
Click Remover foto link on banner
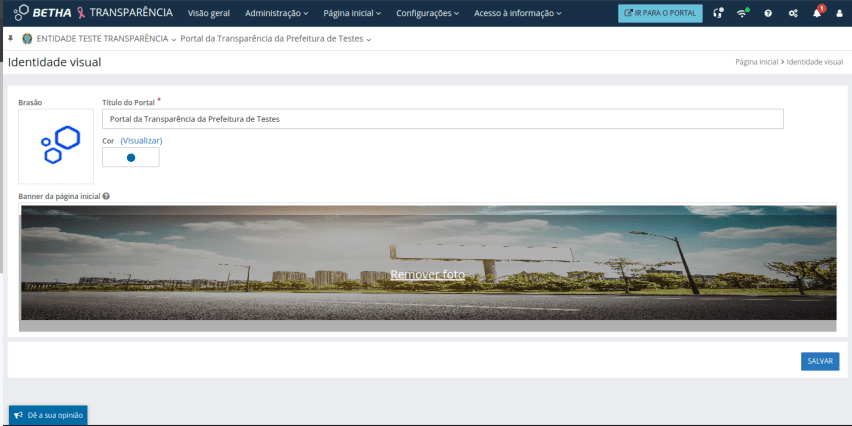[x=427, y=274]
